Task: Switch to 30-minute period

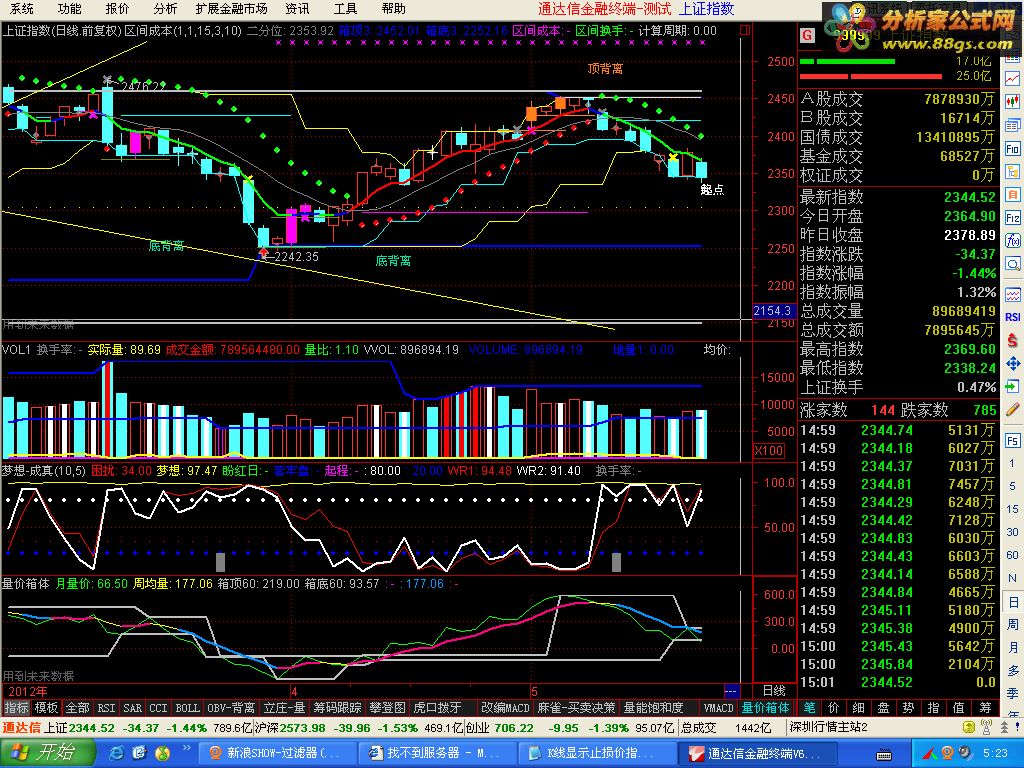Action: tap(1013, 532)
